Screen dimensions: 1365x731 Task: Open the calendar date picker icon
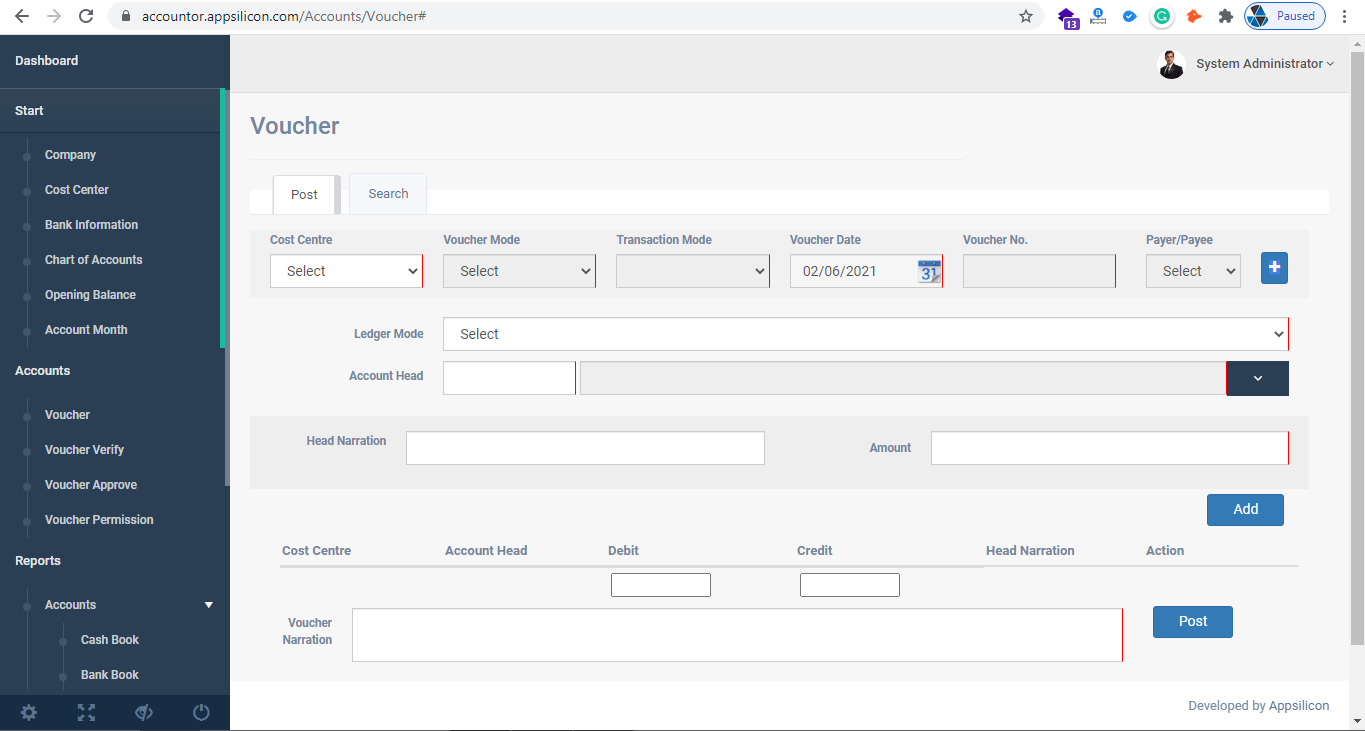point(929,271)
